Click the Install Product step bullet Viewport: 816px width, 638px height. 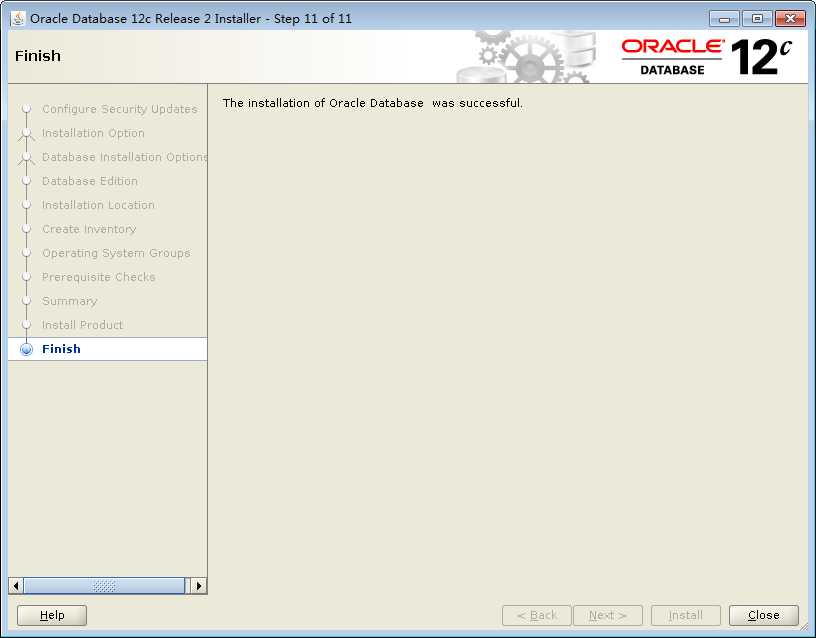pos(27,324)
